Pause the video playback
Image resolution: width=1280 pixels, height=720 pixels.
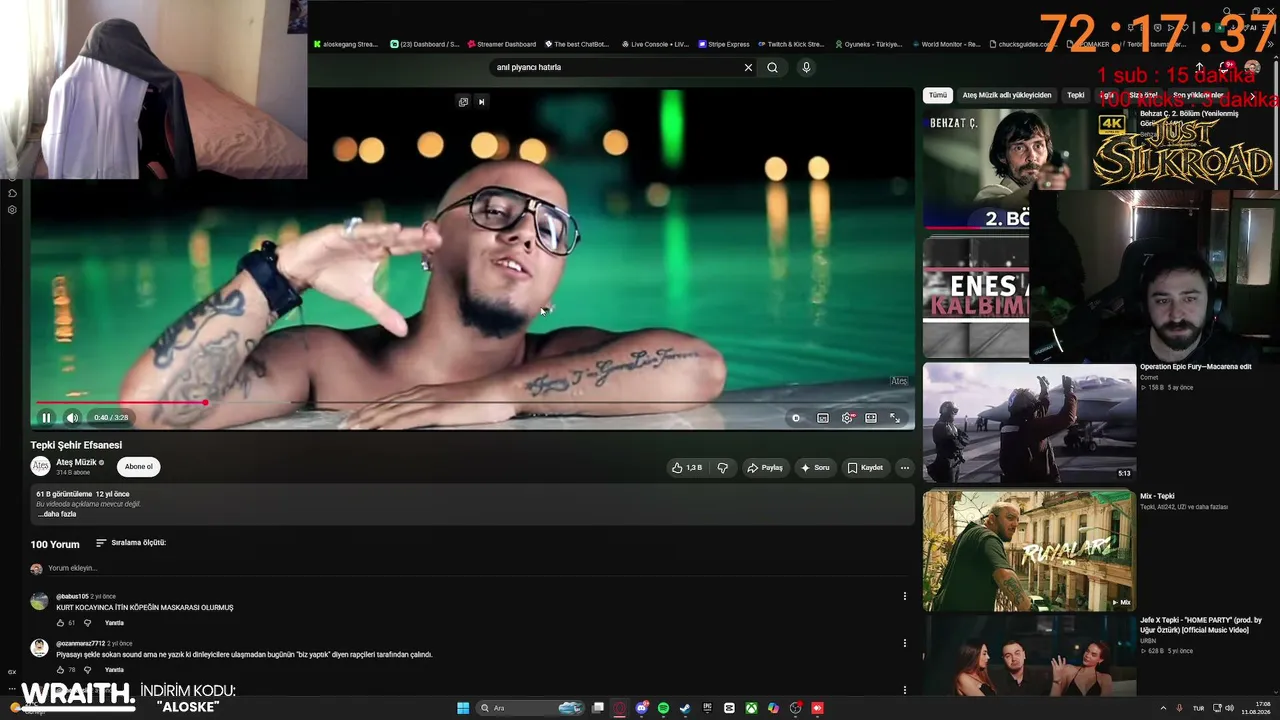tap(46, 418)
